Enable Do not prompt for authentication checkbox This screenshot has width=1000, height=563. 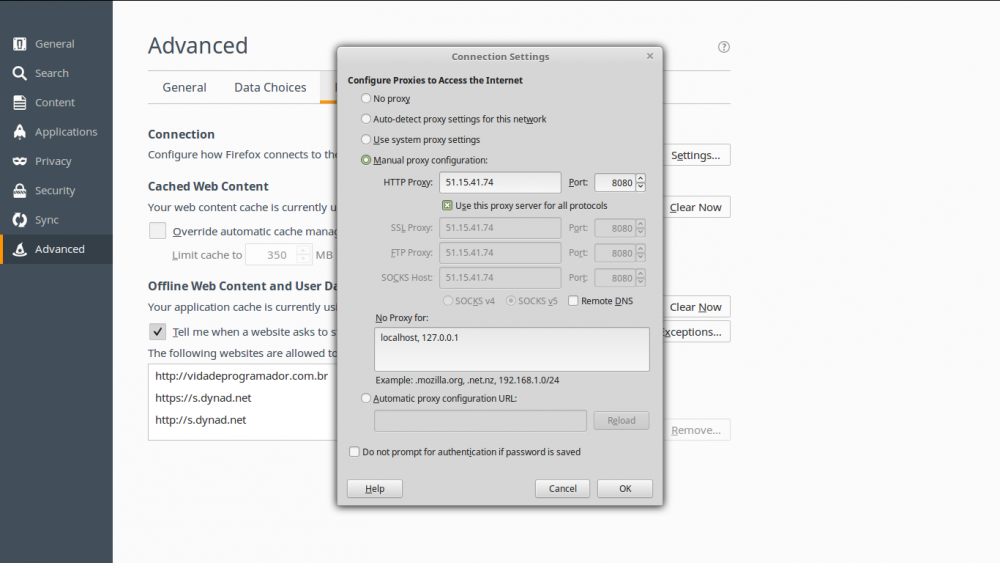coord(354,452)
